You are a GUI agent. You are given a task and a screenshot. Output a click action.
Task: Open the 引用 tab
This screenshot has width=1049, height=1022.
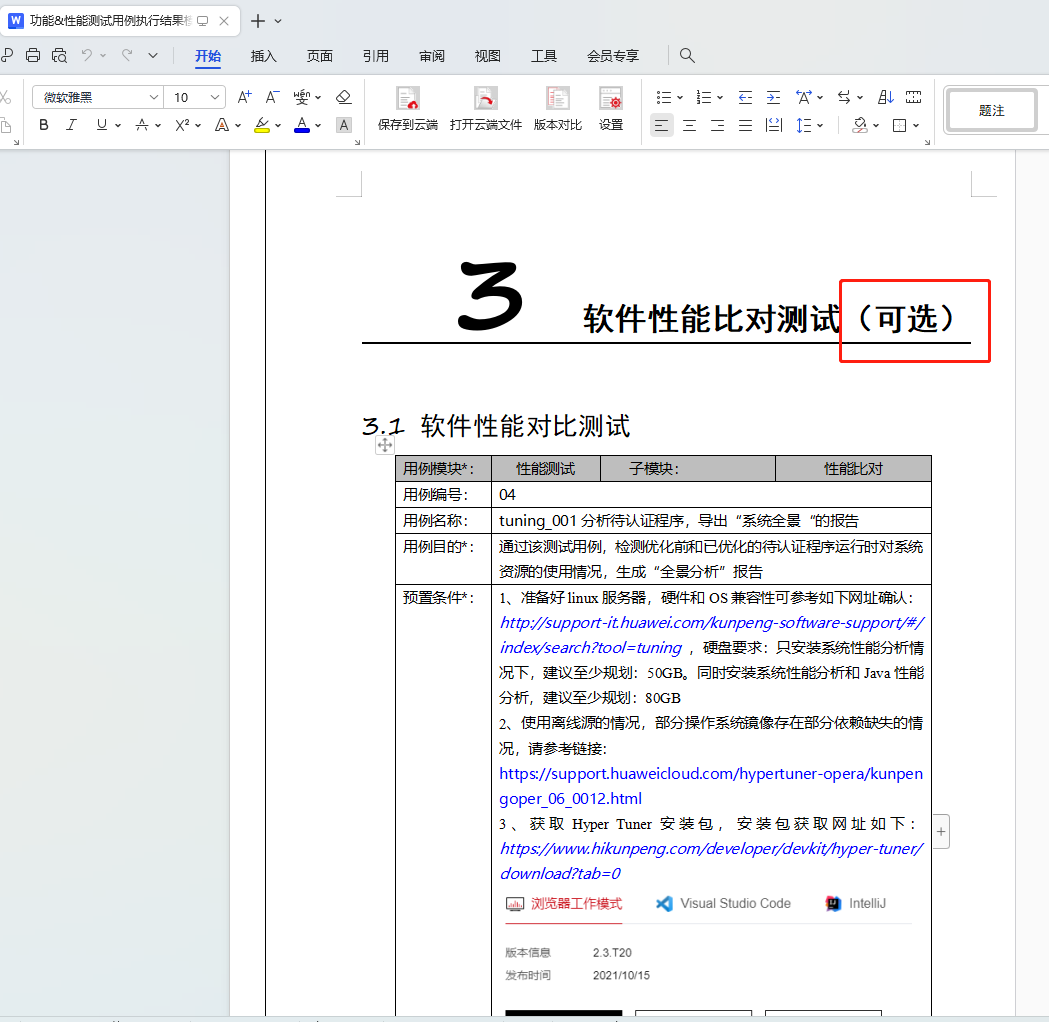tap(376, 56)
